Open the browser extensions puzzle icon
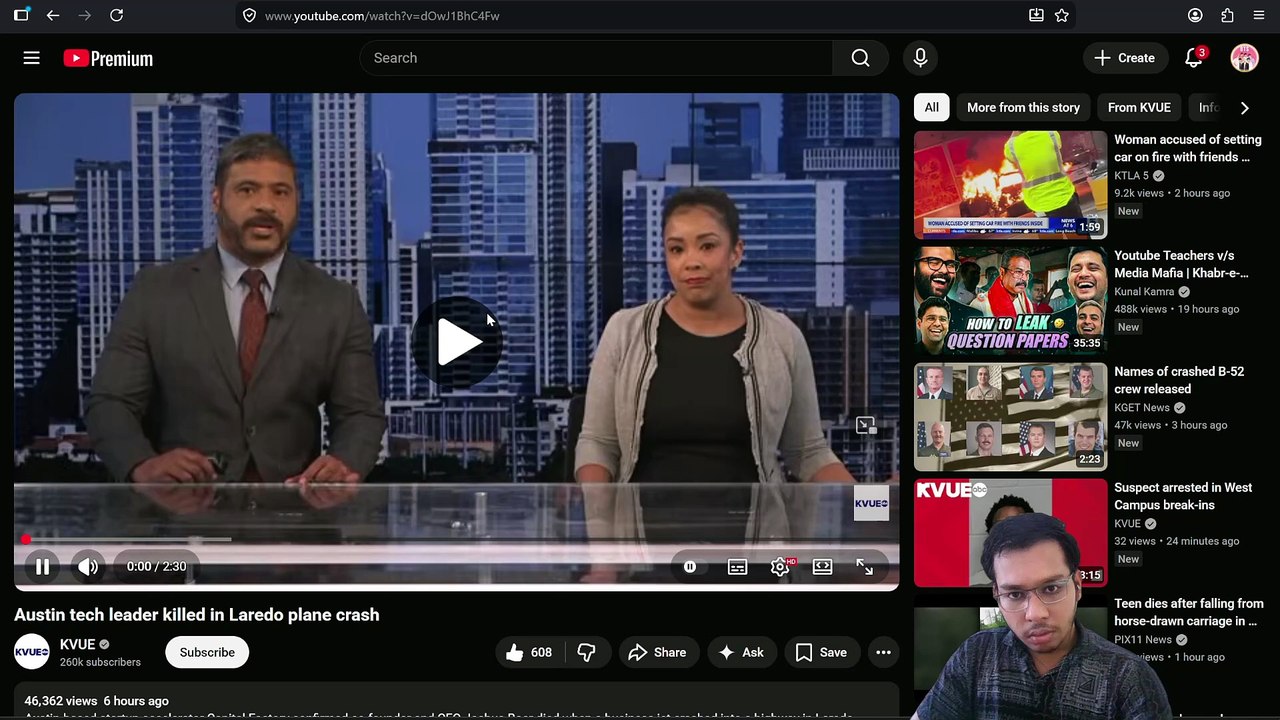This screenshot has width=1280, height=720. click(1227, 16)
